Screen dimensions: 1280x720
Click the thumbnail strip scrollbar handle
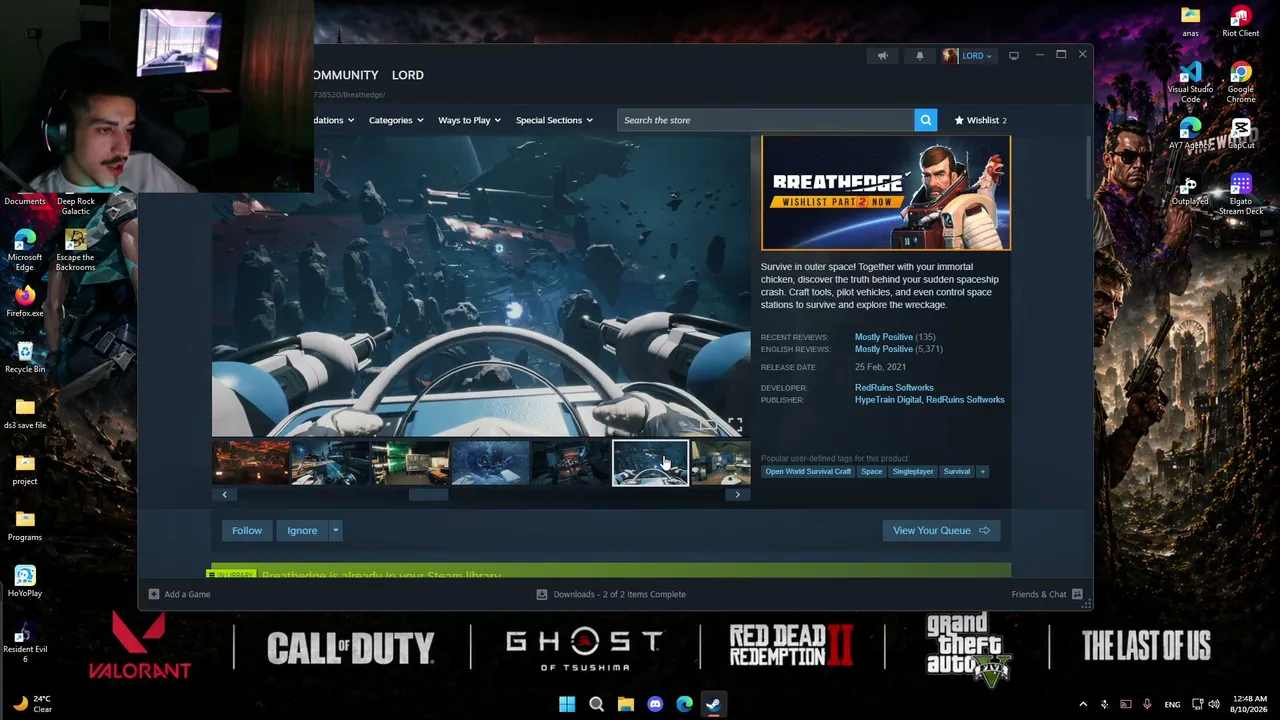429,495
